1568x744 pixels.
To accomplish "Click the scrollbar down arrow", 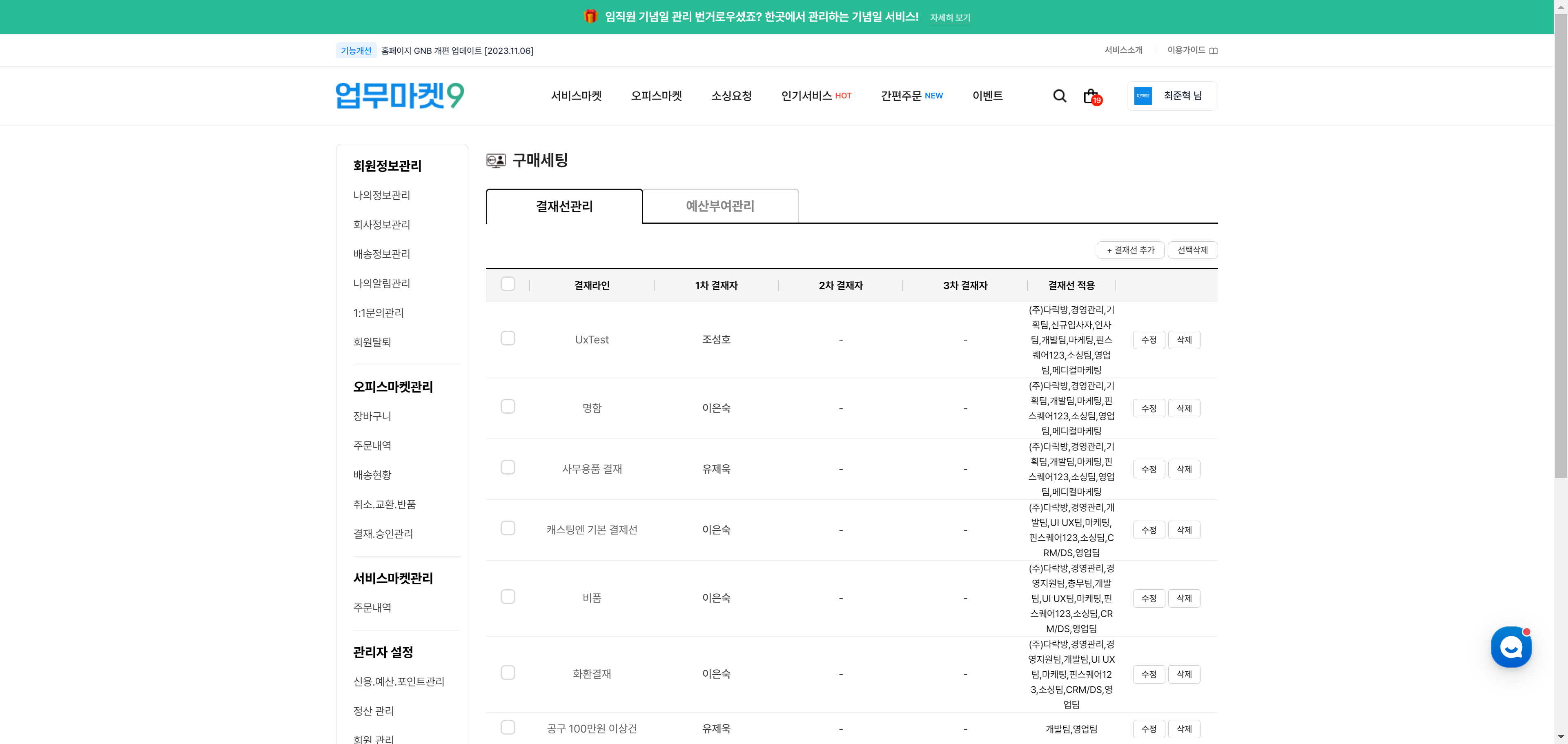I will (1561, 737).
